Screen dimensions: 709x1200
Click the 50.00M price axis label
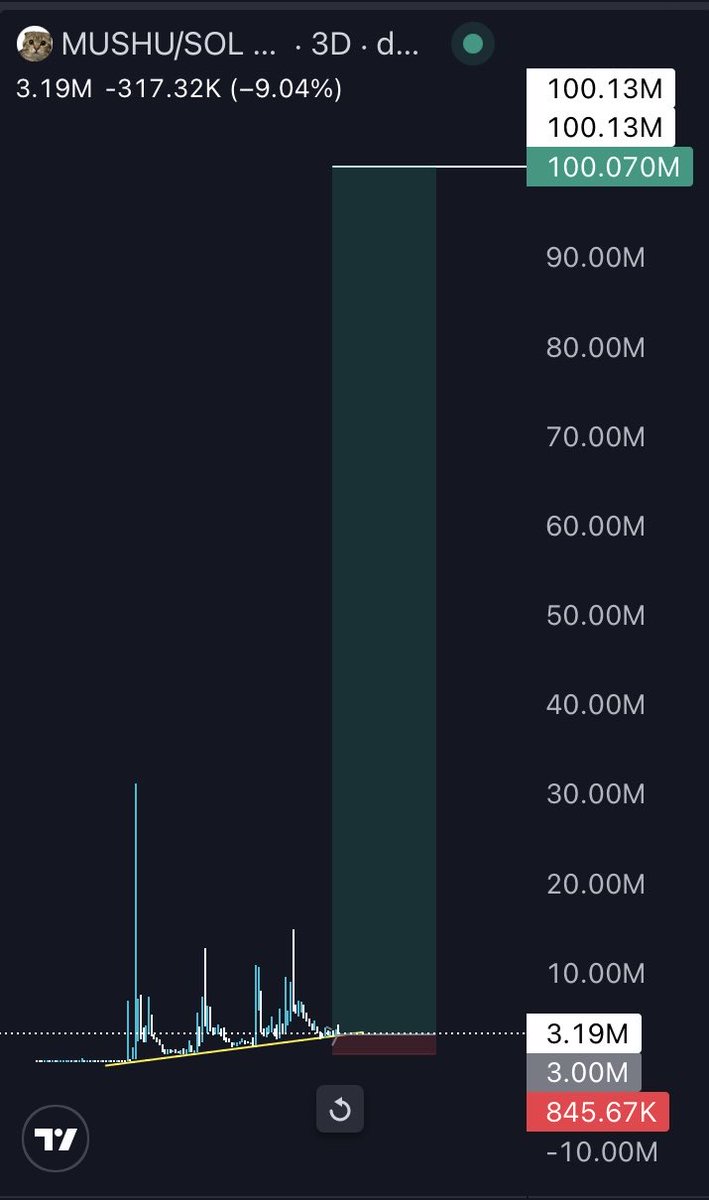tap(596, 615)
